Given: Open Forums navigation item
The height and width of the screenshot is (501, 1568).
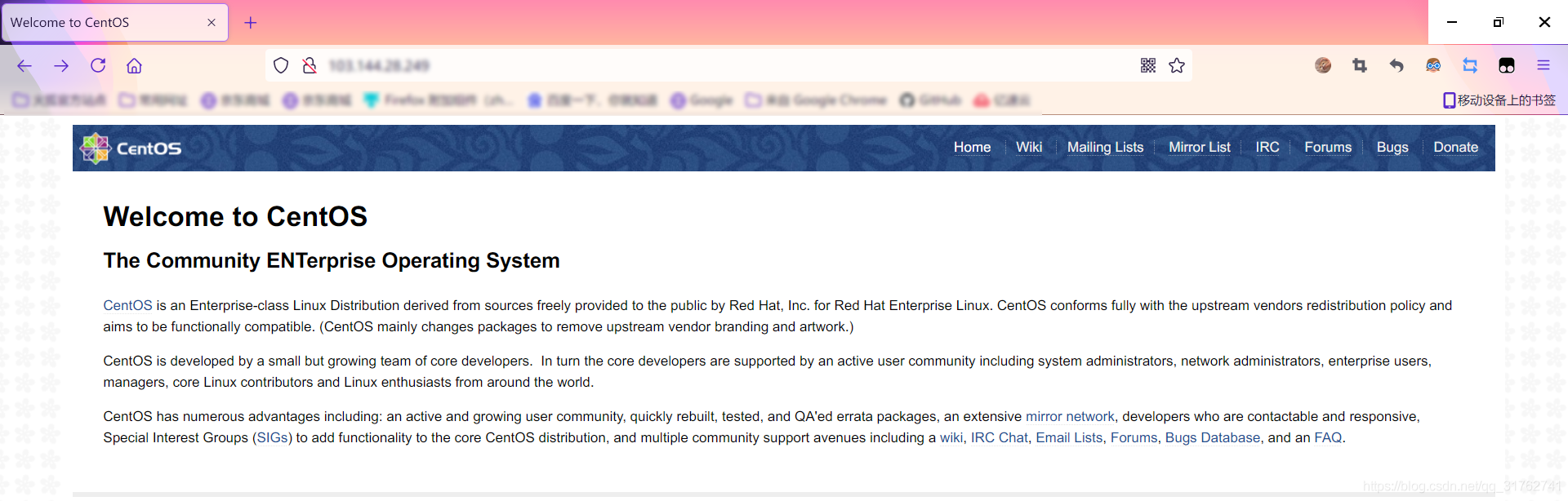Looking at the screenshot, I should point(1328,148).
